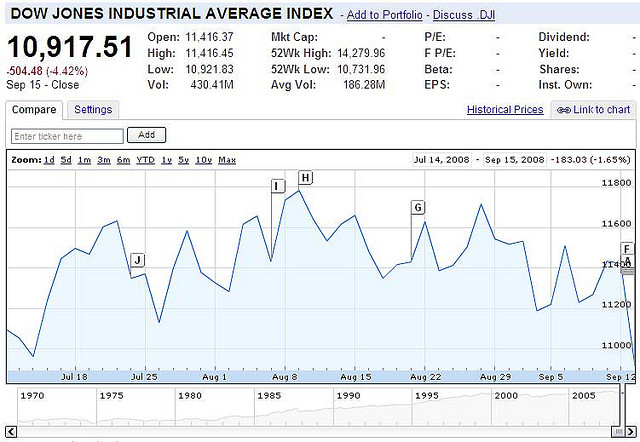Select news flag I on chart
The width and height of the screenshot is (640, 442).
point(277,187)
